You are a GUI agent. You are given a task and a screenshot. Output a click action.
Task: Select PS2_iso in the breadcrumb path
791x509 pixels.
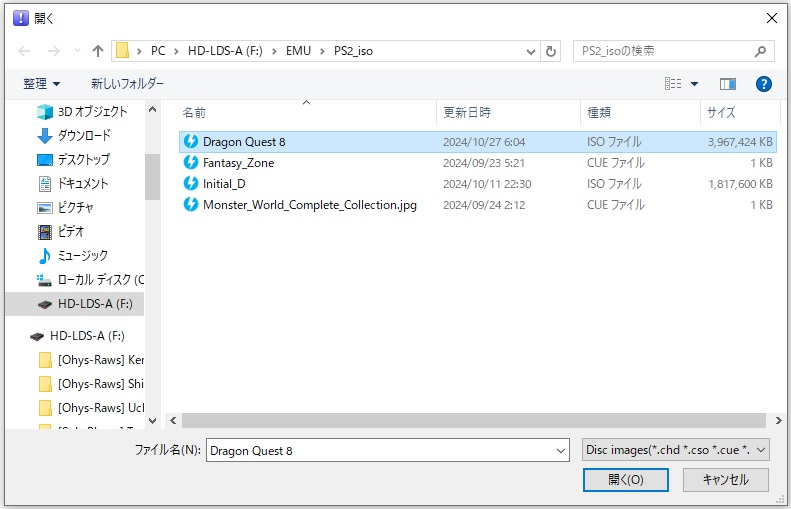(x=353, y=51)
